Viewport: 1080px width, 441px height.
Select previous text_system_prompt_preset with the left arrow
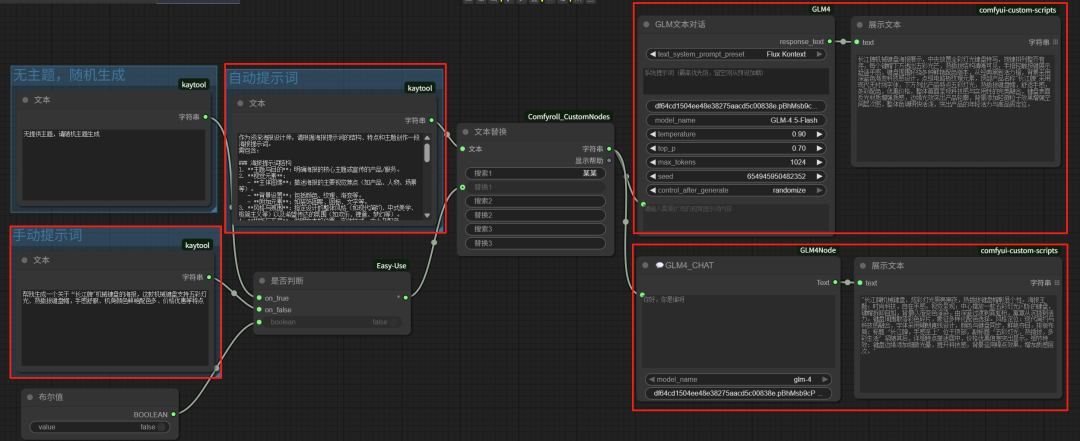click(652, 54)
